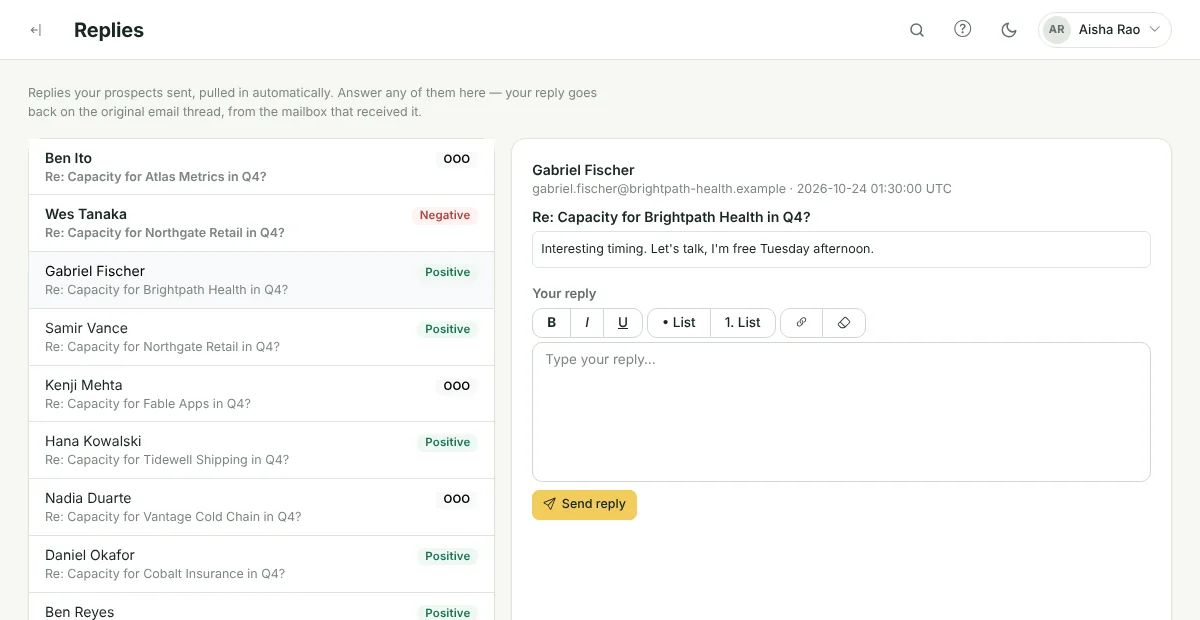Click the OOO badge on Ben Ito
The height and width of the screenshot is (620, 1200).
[x=457, y=159]
